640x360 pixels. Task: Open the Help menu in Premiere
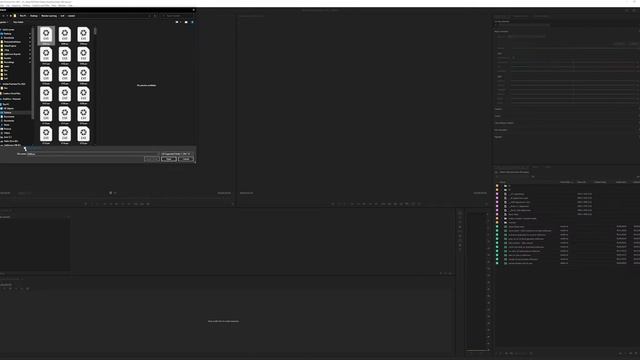(70, 5)
